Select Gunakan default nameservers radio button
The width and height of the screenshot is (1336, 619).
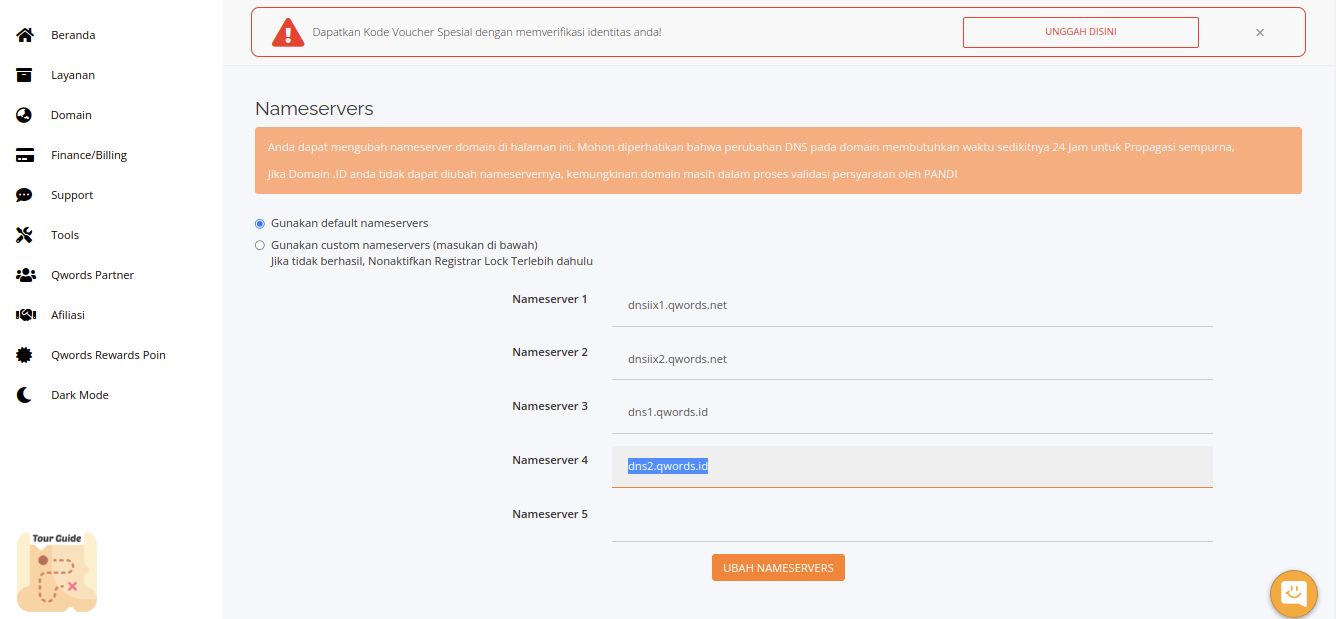coord(260,223)
